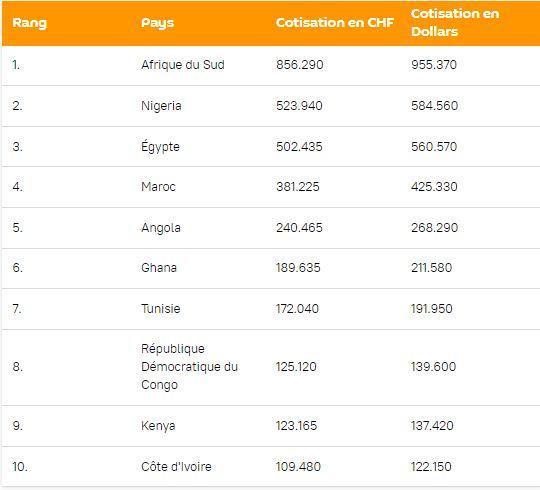Select République Démocratique du Congo cell
Viewport: 540px width, 490px height.
189,367
